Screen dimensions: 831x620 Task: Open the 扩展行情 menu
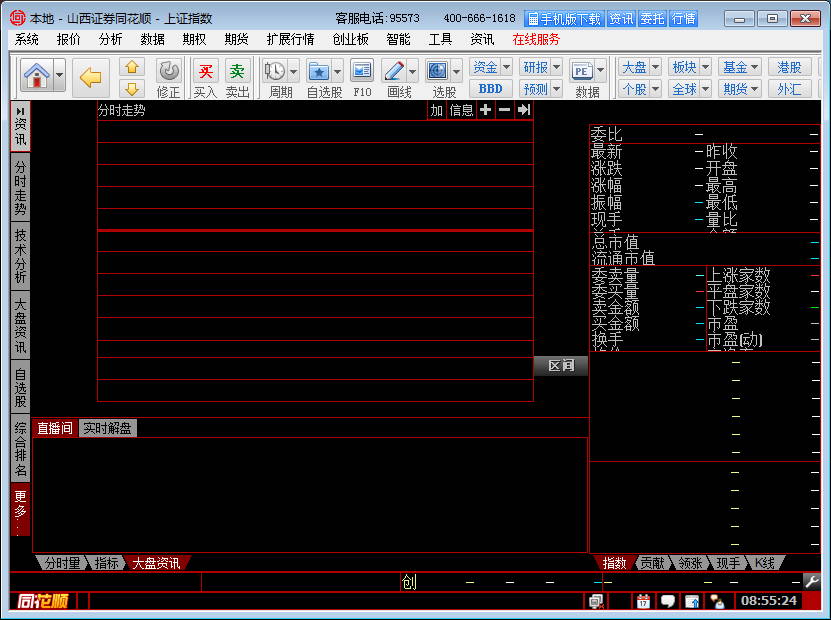point(290,39)
